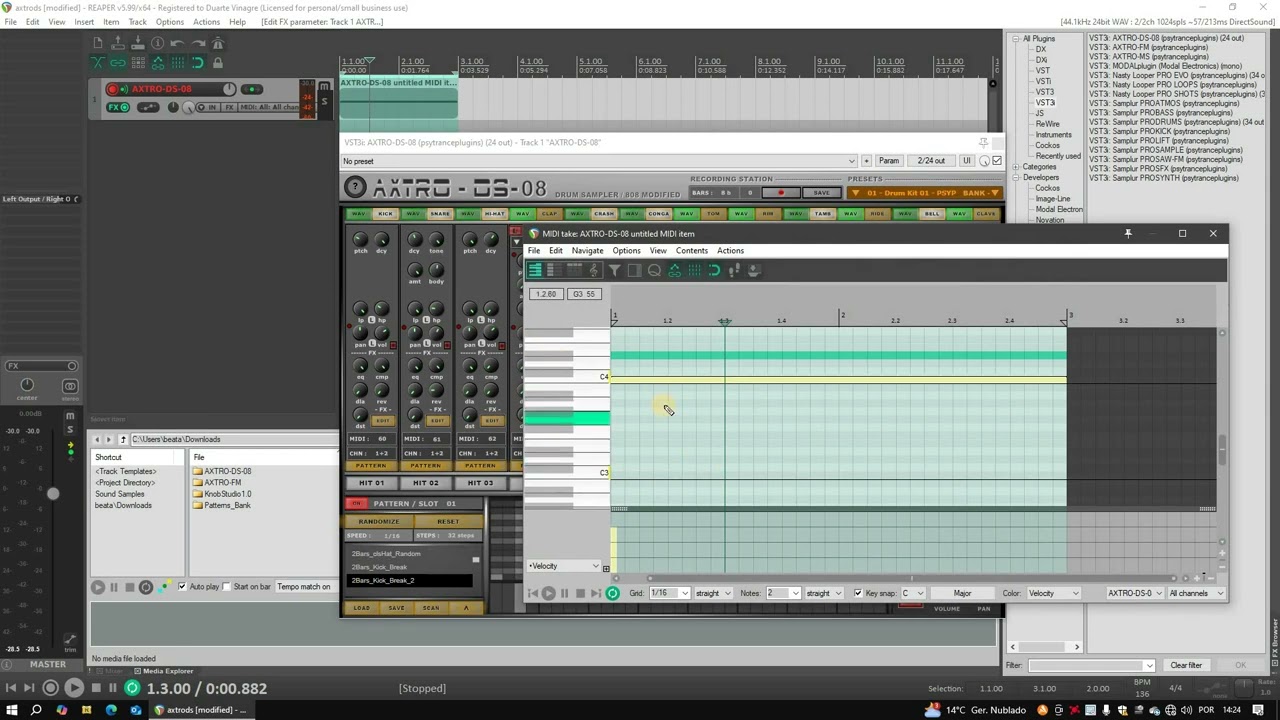Toggle MIDI editor filter funnel icon
This screenshot has height=720, width=1280.
614,270
